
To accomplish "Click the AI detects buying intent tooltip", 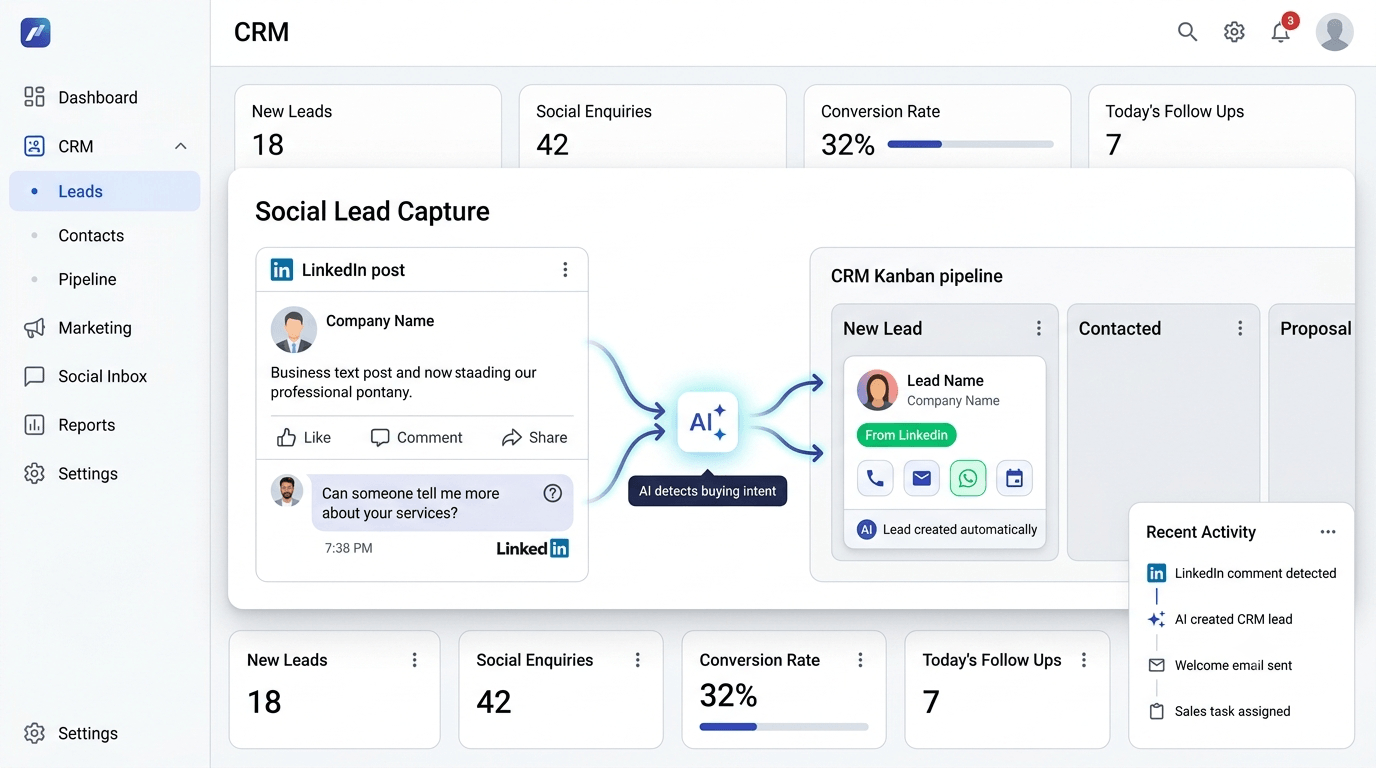I will pos(707,491).
